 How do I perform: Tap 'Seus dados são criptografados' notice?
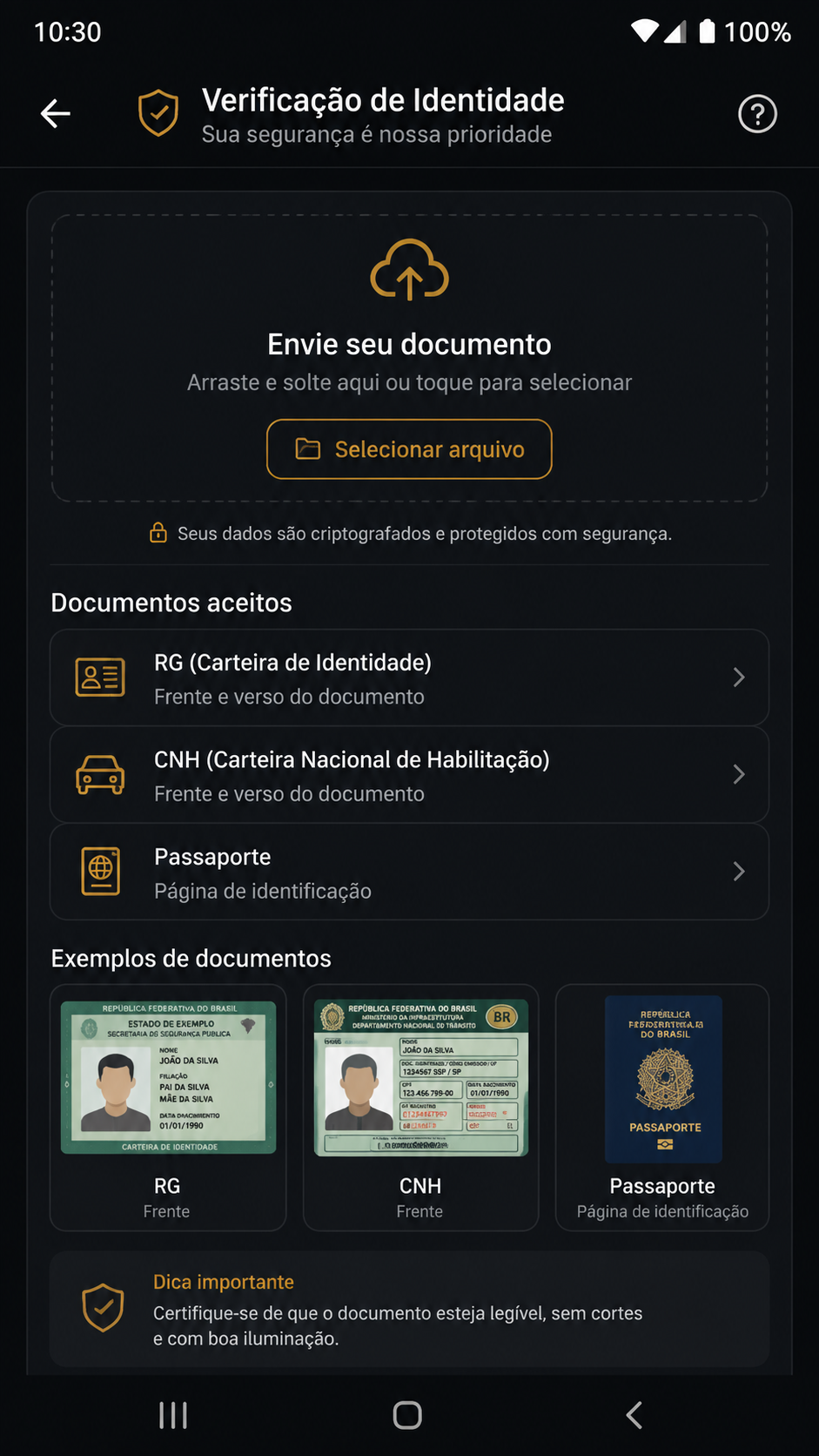click(x=425, y=534)
